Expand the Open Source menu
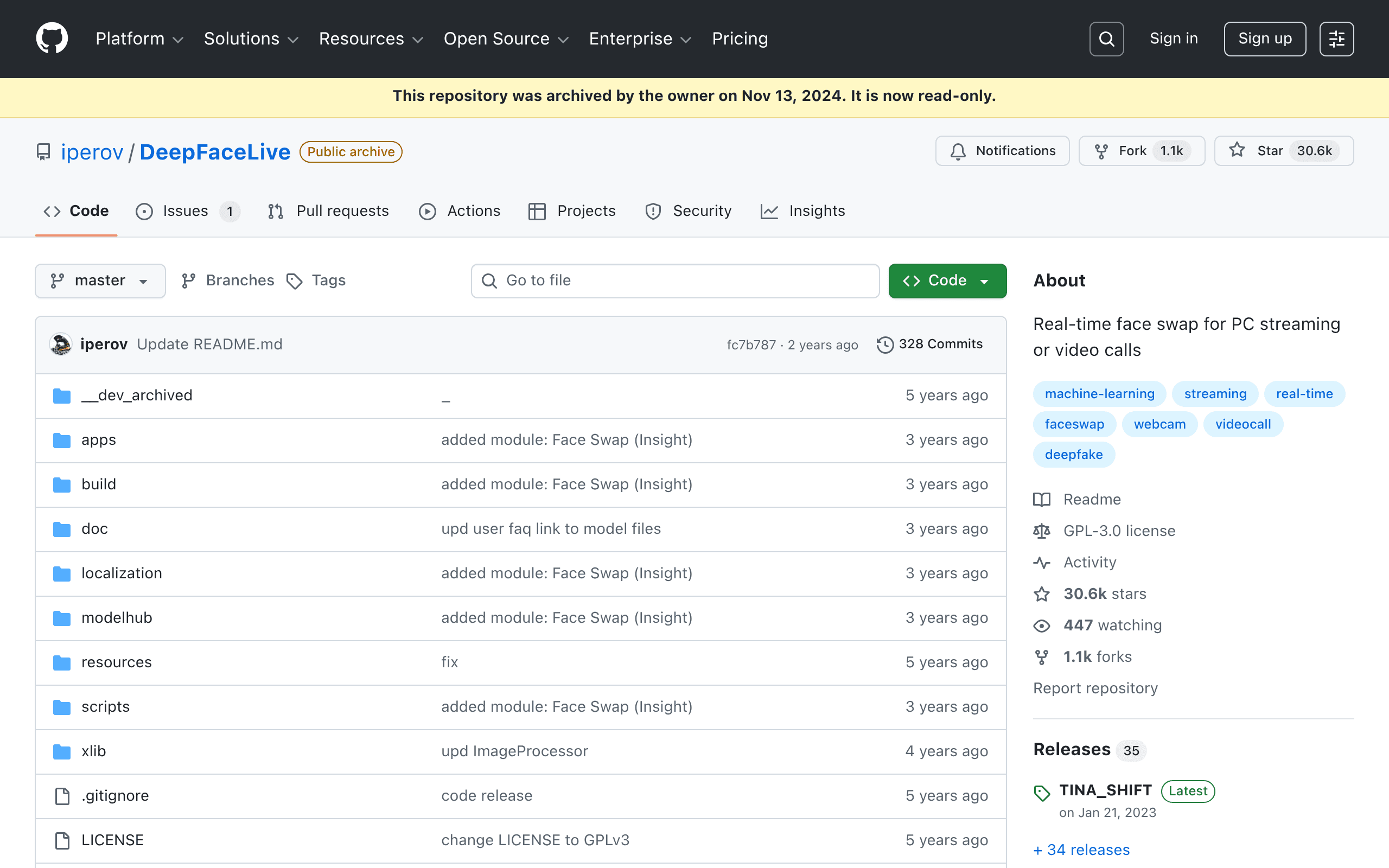Screen dimensions: 1389x868 coord(506,39)
